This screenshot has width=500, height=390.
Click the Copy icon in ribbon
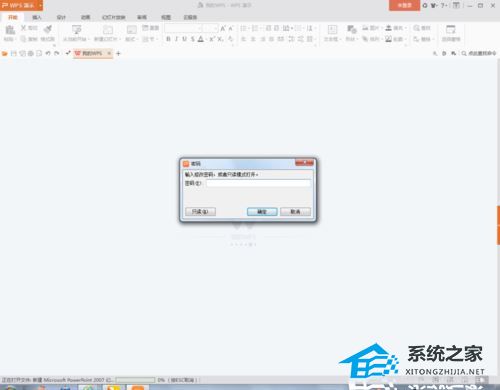point(23,39)
